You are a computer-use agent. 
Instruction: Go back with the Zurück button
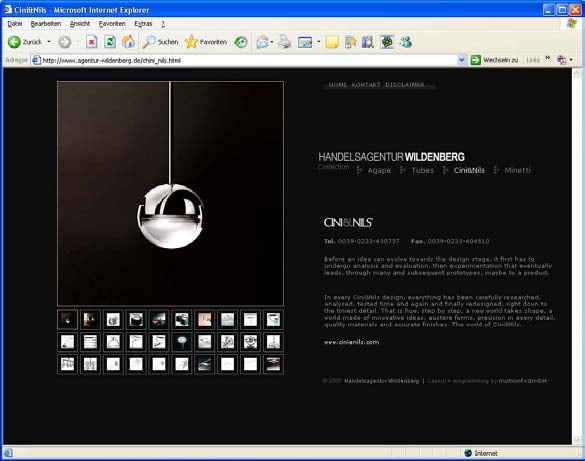[x=25, y=42]
